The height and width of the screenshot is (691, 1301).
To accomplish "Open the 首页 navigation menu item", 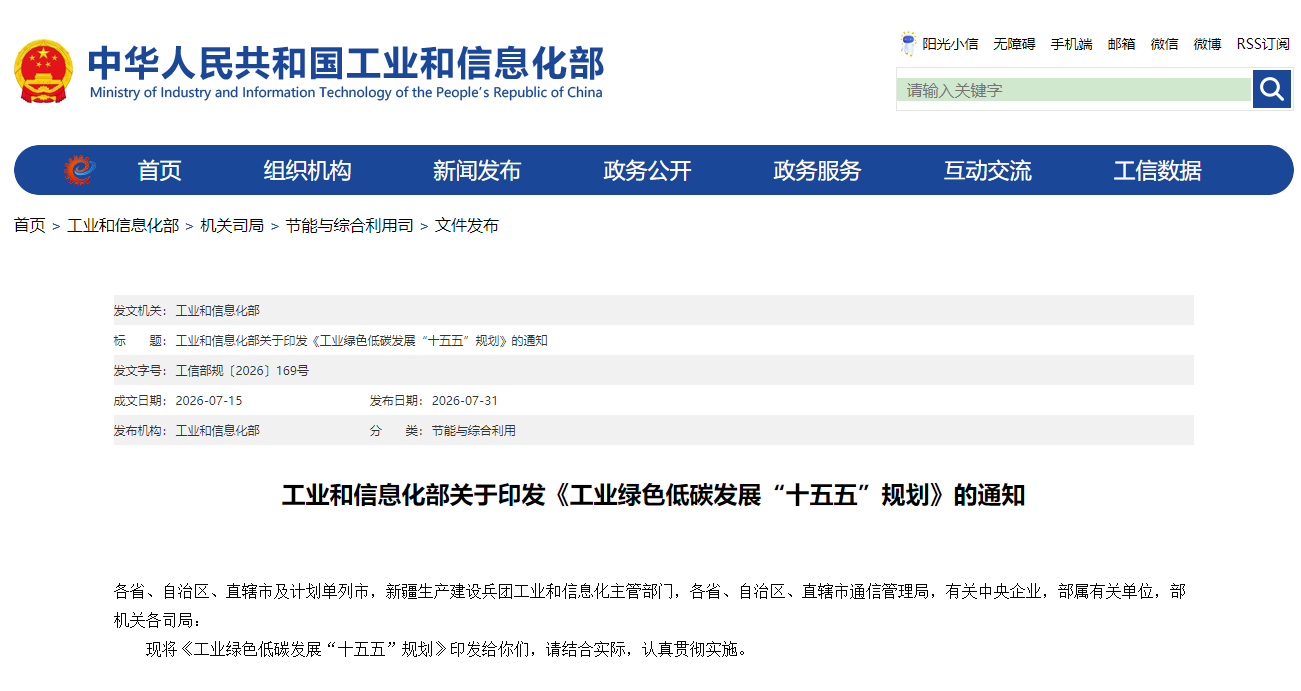I will (x=160, y=171).
